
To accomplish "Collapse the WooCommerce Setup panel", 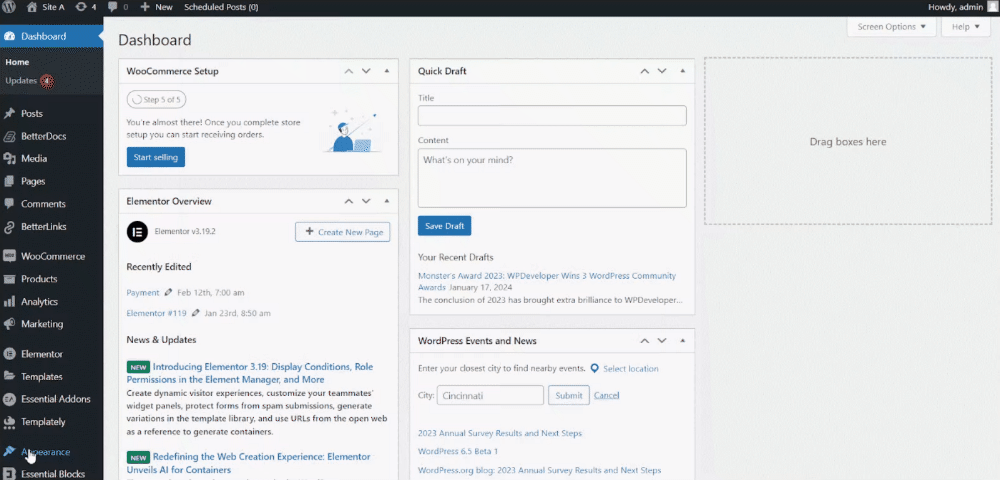I will click(386, 71).
